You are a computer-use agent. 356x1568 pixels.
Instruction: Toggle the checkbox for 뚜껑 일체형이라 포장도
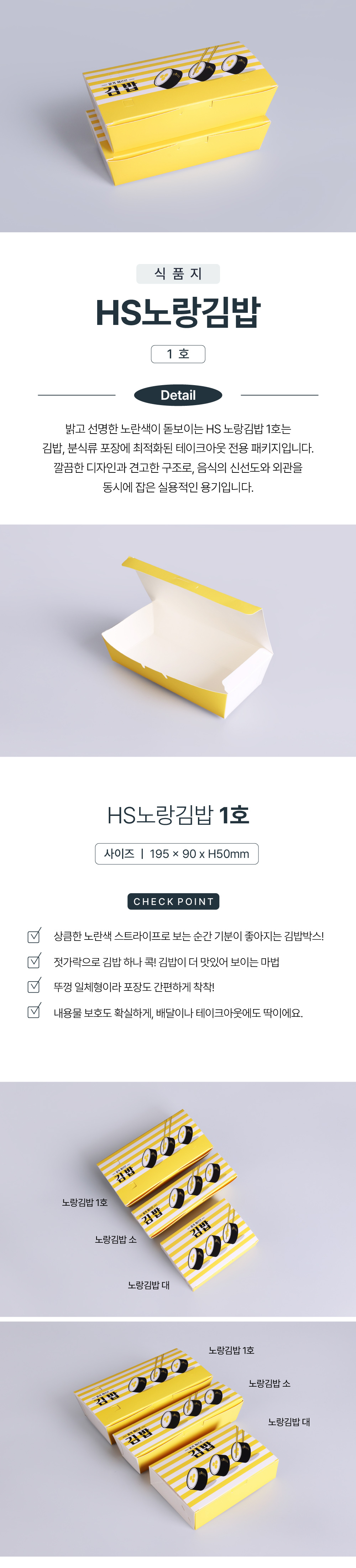[34, 986]
